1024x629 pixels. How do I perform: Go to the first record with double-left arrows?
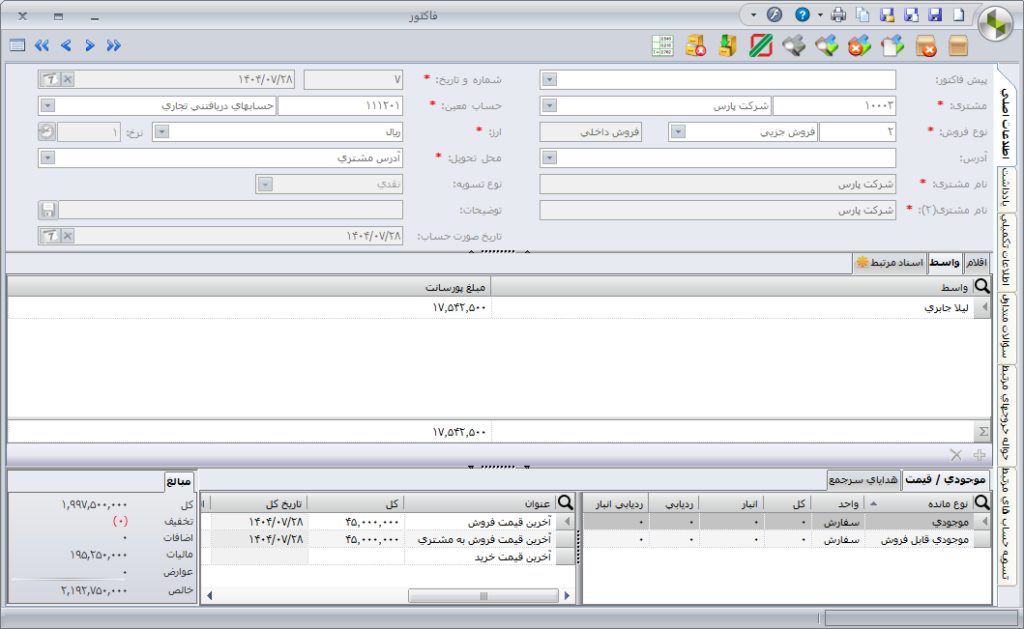(x=42, y=45)
